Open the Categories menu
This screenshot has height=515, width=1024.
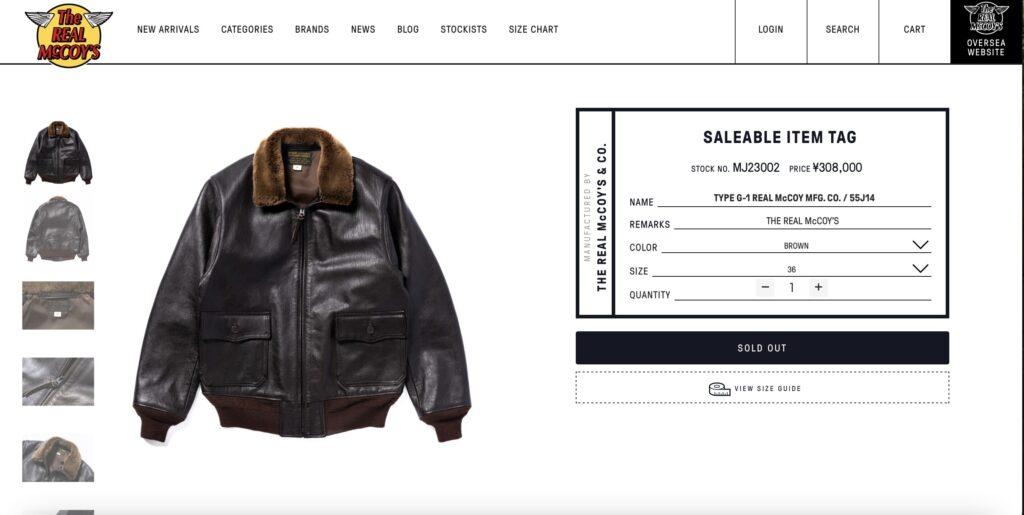[247, 29]
